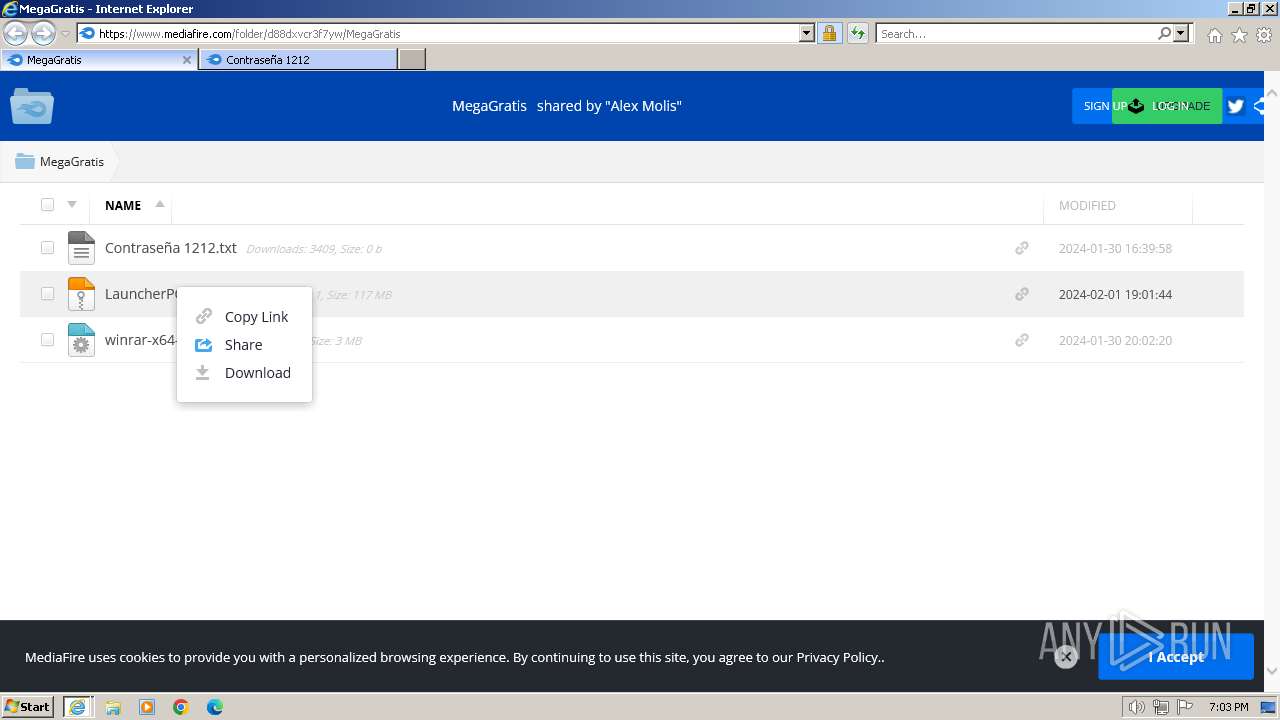1280x720 pixels.
Task: Expand the address bar URL dropdown
Action: pos(807,33)
